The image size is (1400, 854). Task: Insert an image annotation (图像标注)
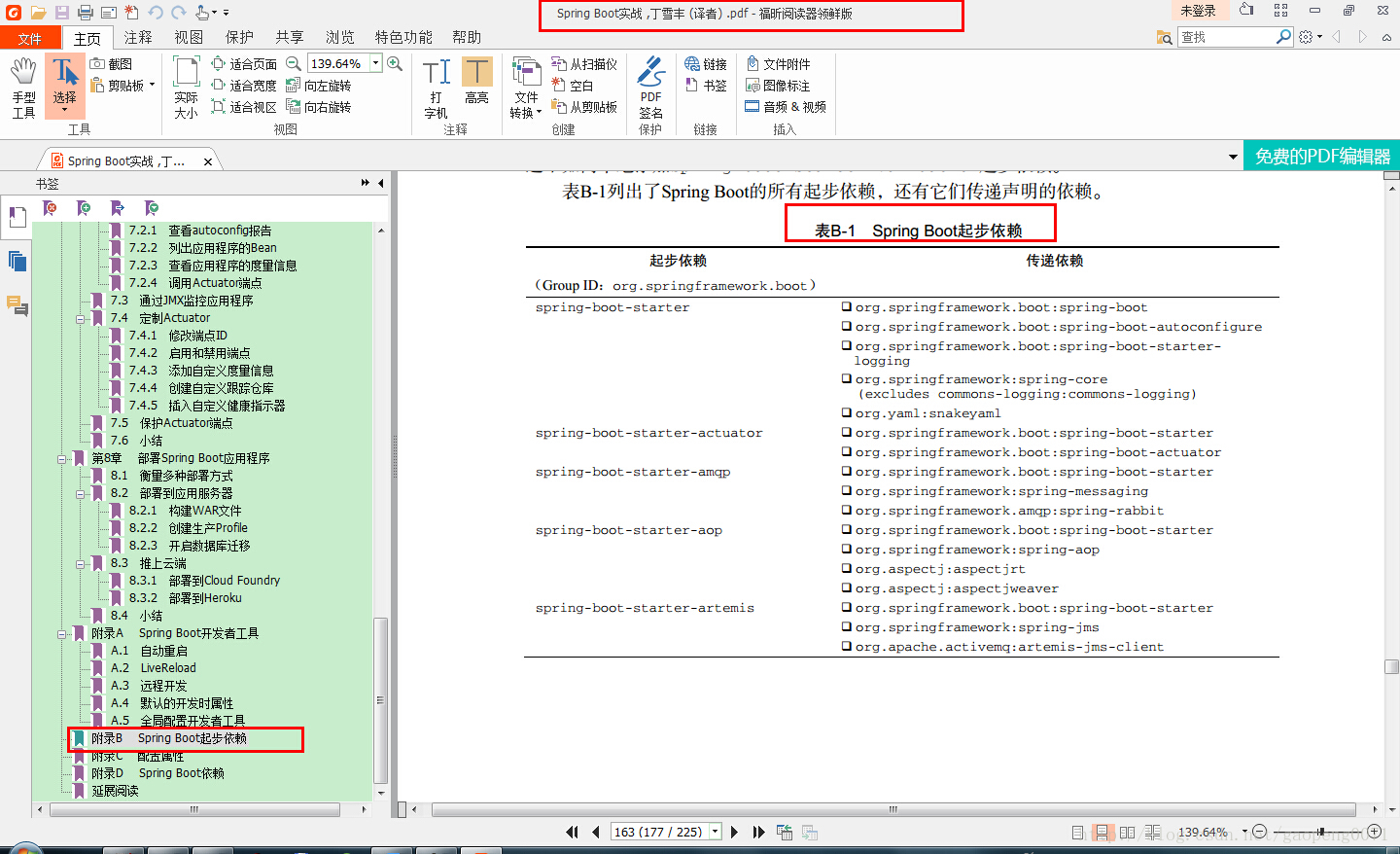coord(778,85)
